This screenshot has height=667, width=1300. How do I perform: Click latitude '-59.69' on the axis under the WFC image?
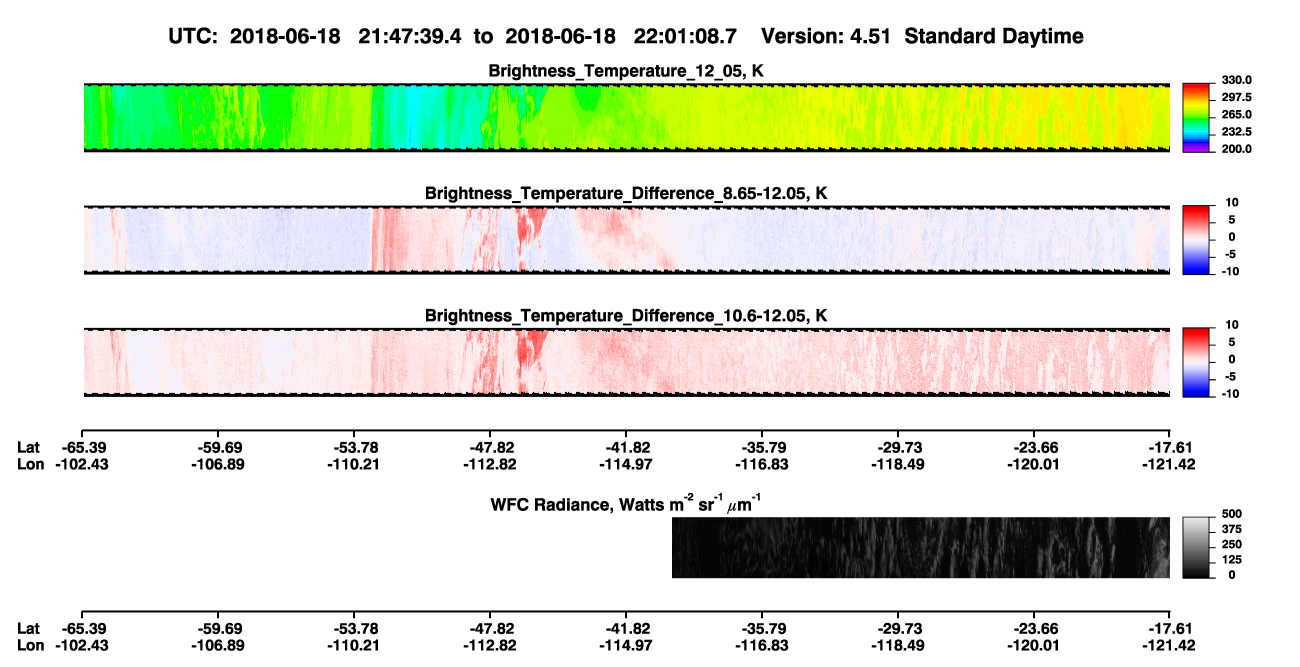click(x=218, y=628)
